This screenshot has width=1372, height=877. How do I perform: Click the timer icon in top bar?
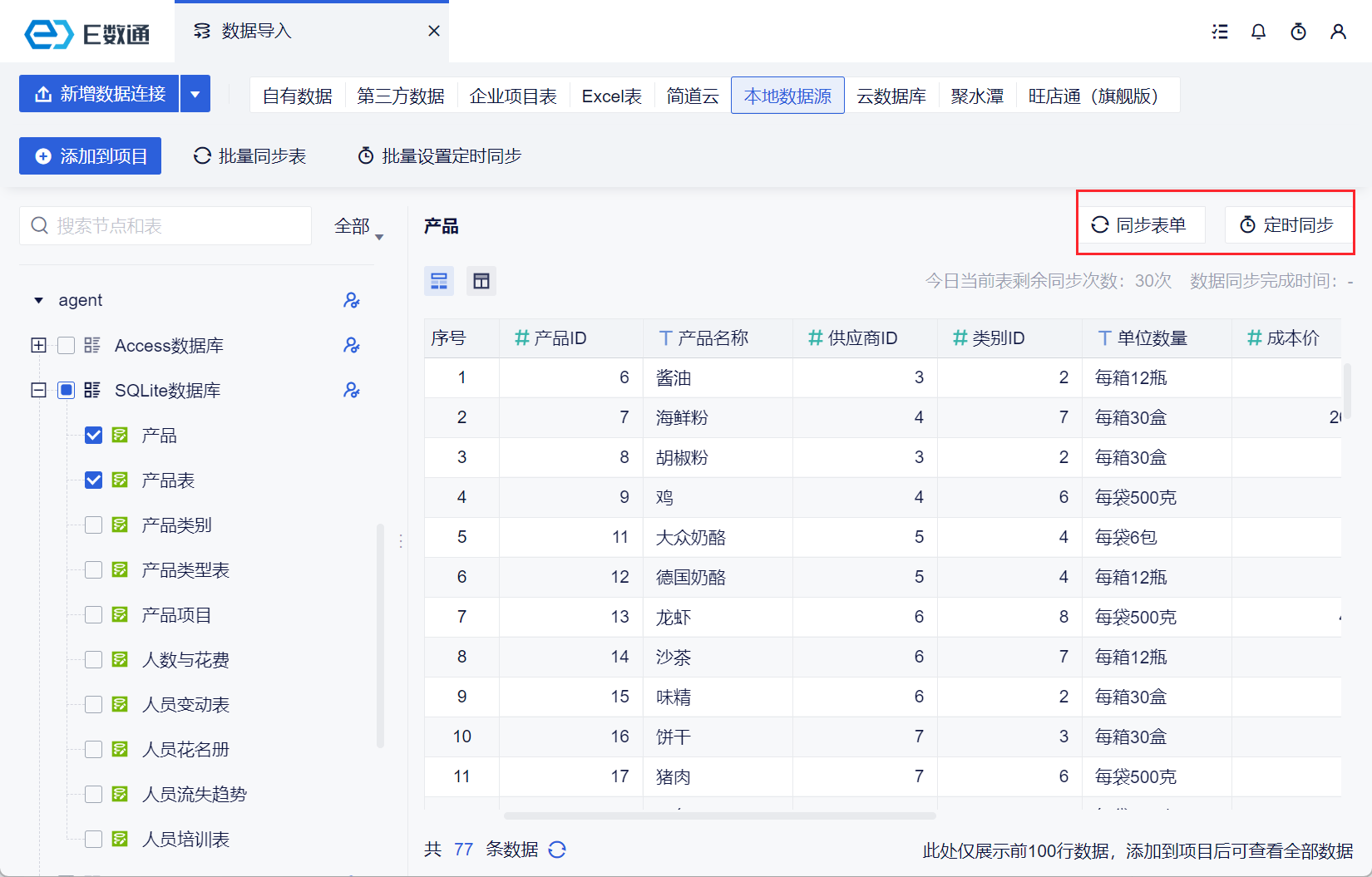pos(1299,32)
